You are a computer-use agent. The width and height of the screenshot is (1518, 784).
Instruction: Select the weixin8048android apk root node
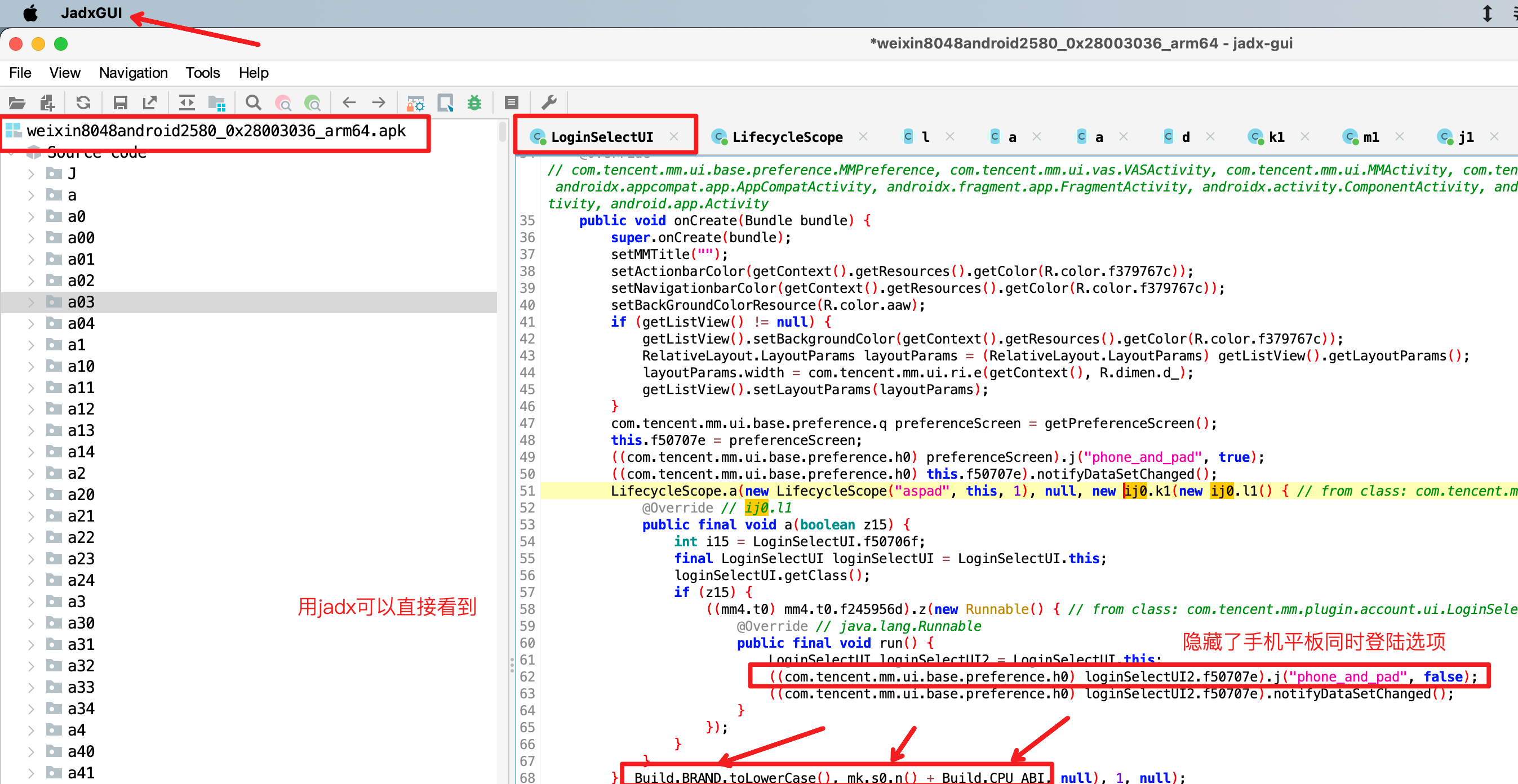[x=216, y=131]
